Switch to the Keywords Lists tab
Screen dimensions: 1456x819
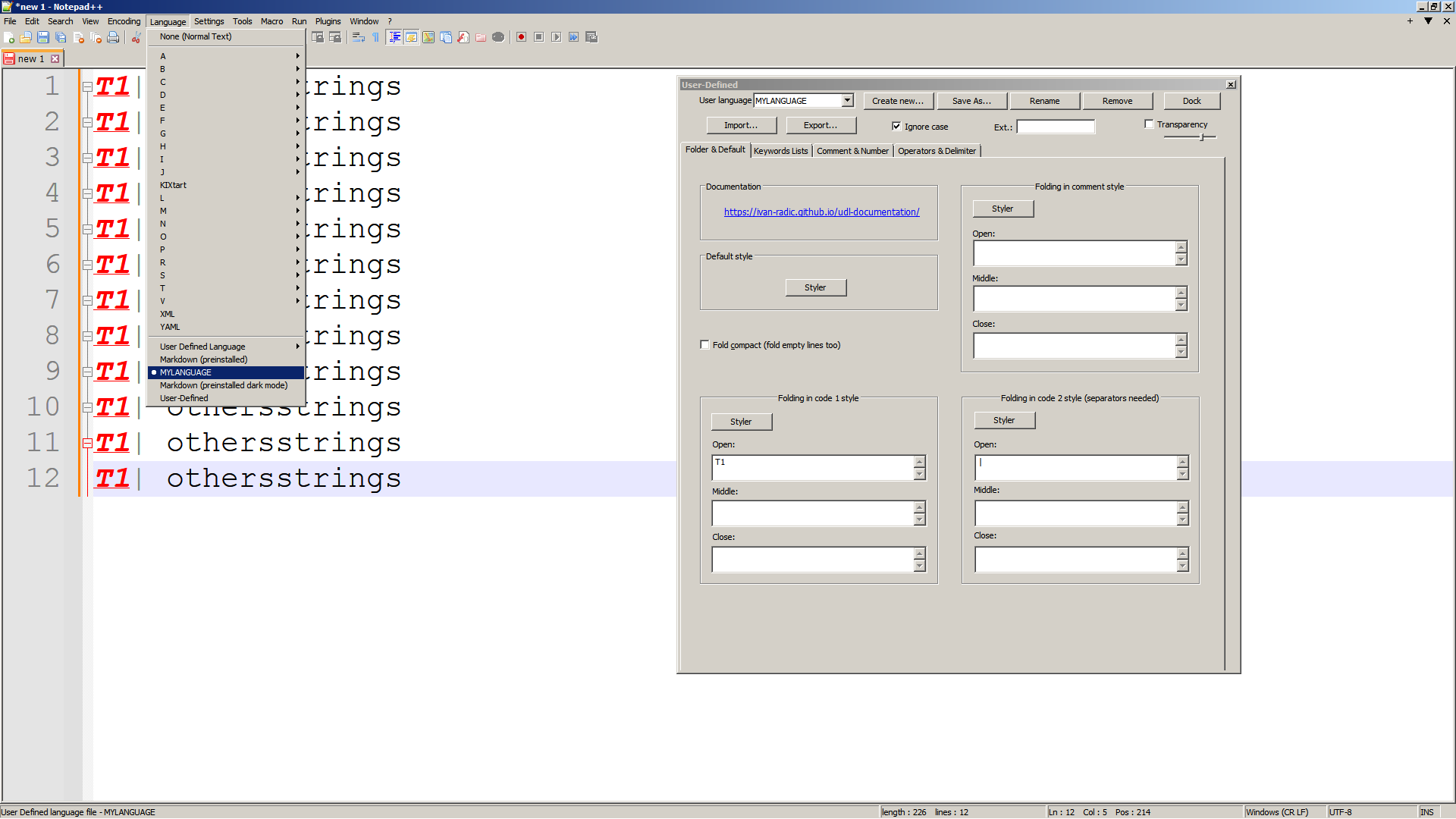[780, 151]
